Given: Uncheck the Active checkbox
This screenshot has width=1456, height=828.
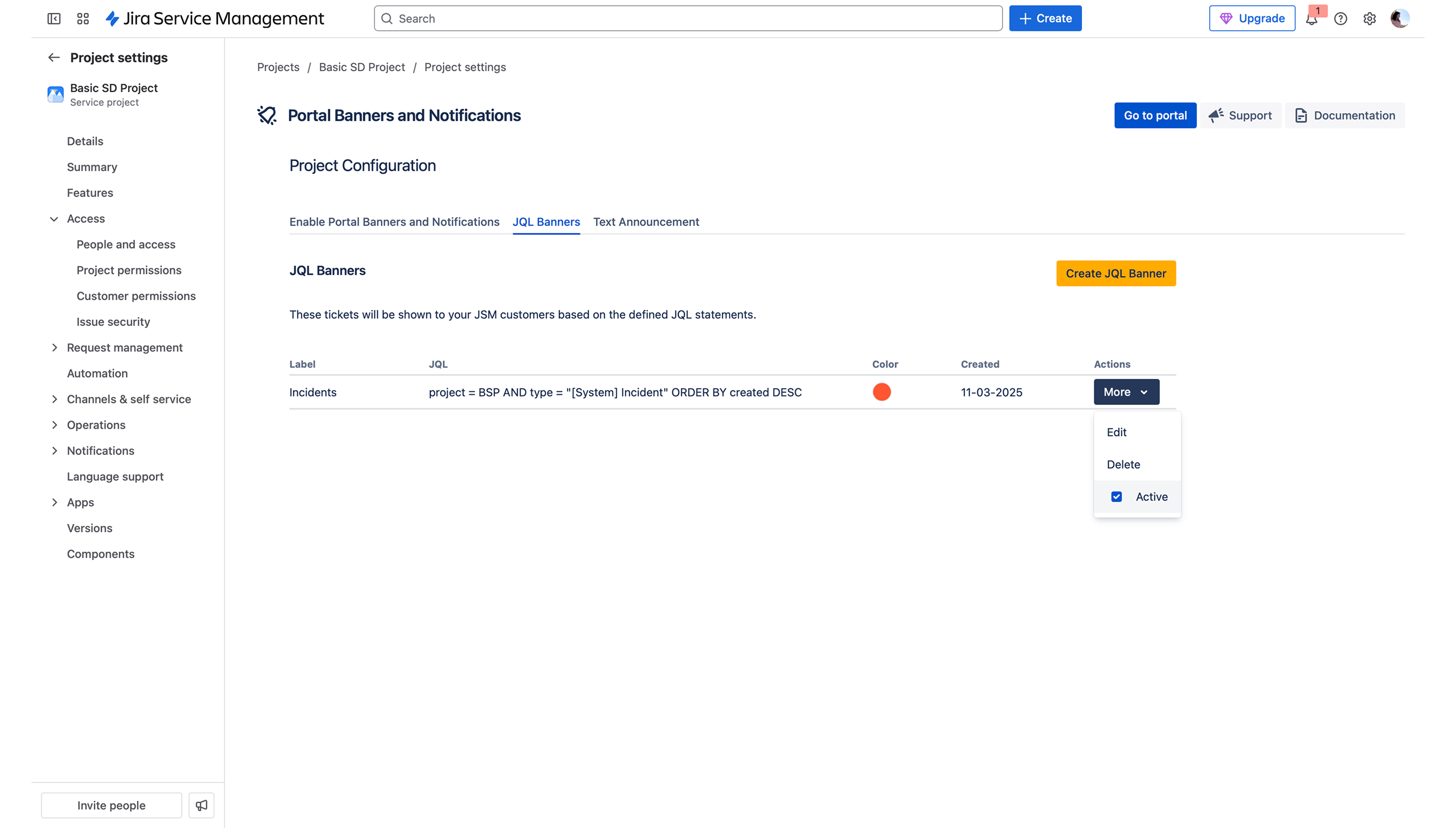Looking at the screenshot, I should [1116, 496].
